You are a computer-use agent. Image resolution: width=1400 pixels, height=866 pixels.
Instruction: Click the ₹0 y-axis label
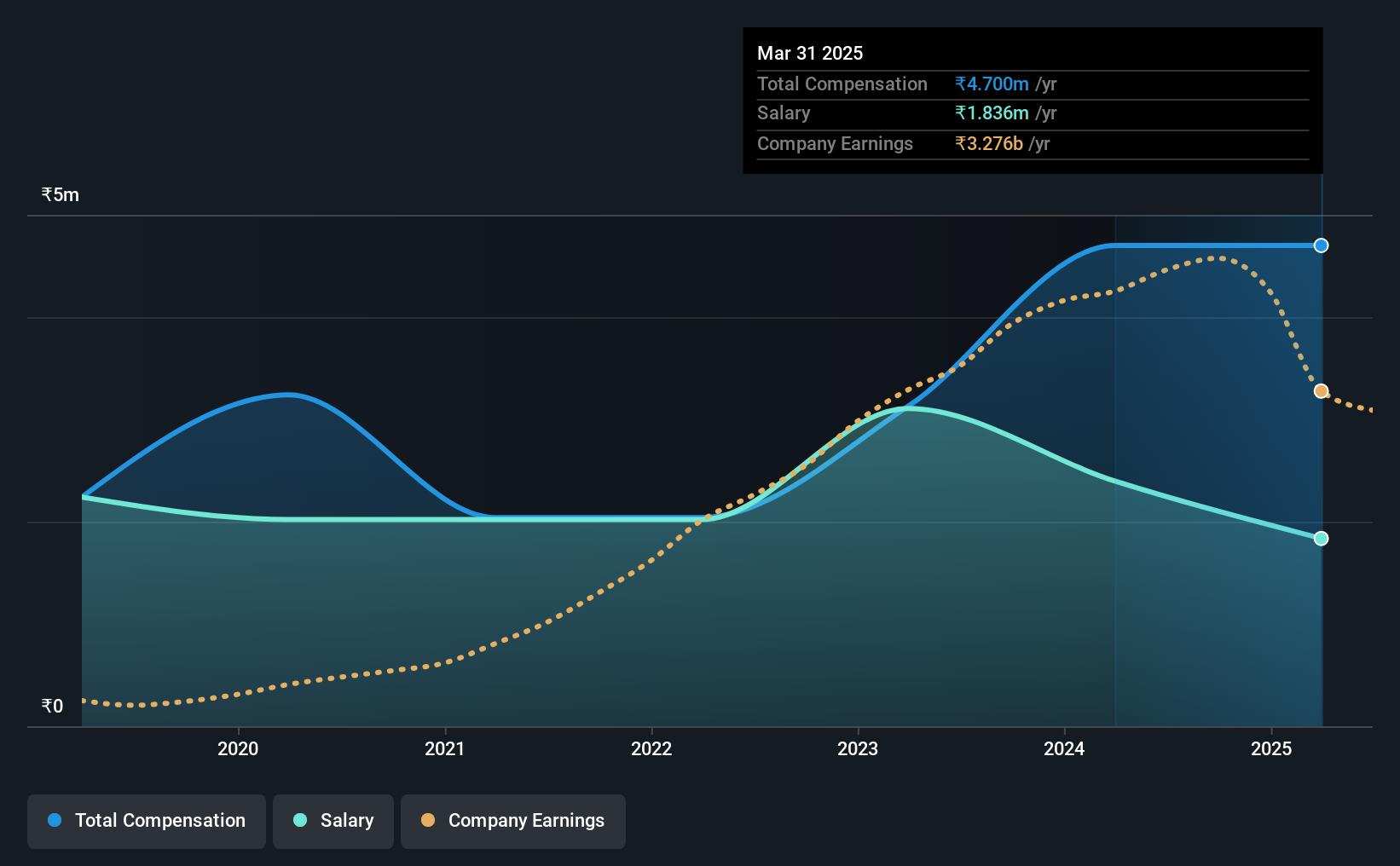point(53,706)
